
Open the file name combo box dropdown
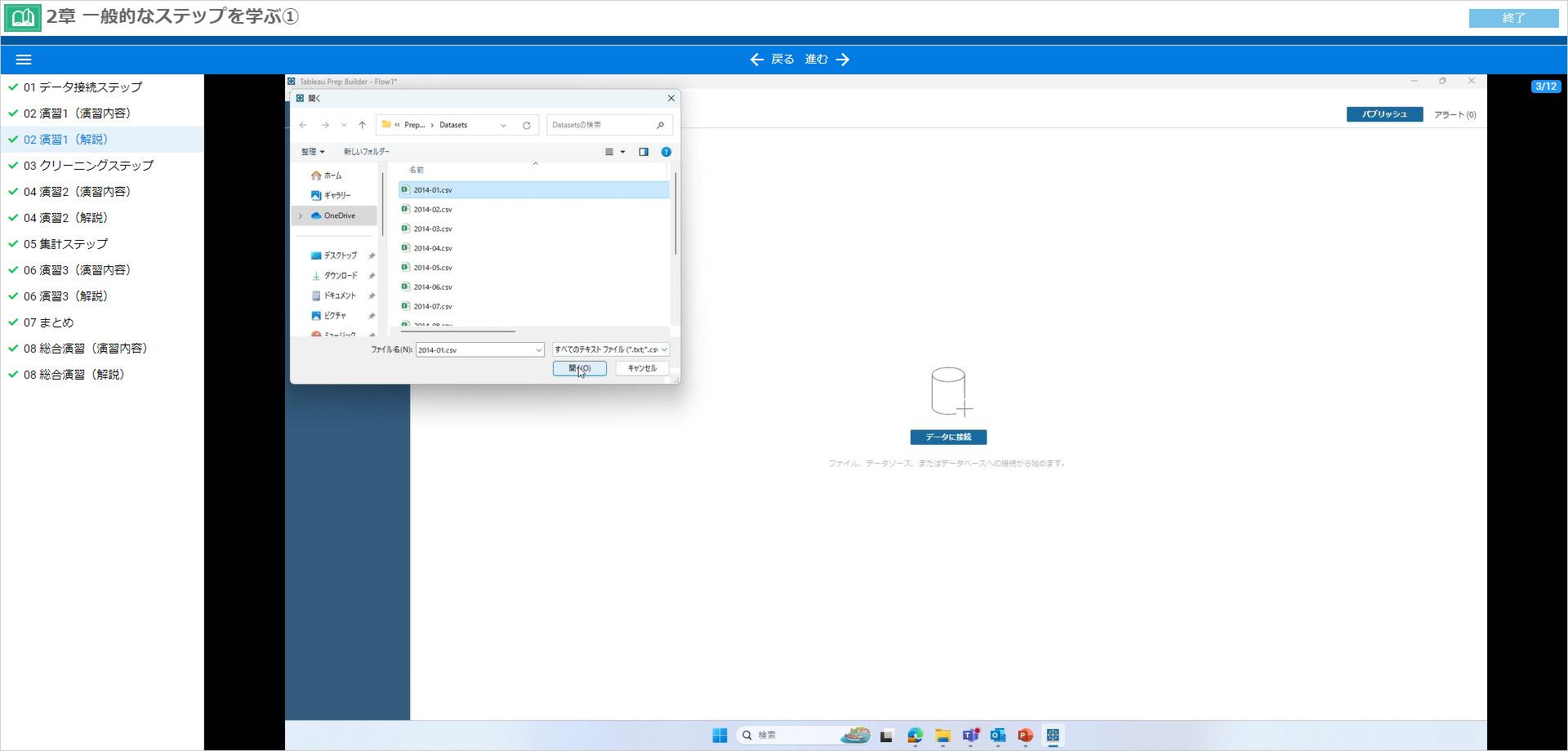[x=538, y=349]
